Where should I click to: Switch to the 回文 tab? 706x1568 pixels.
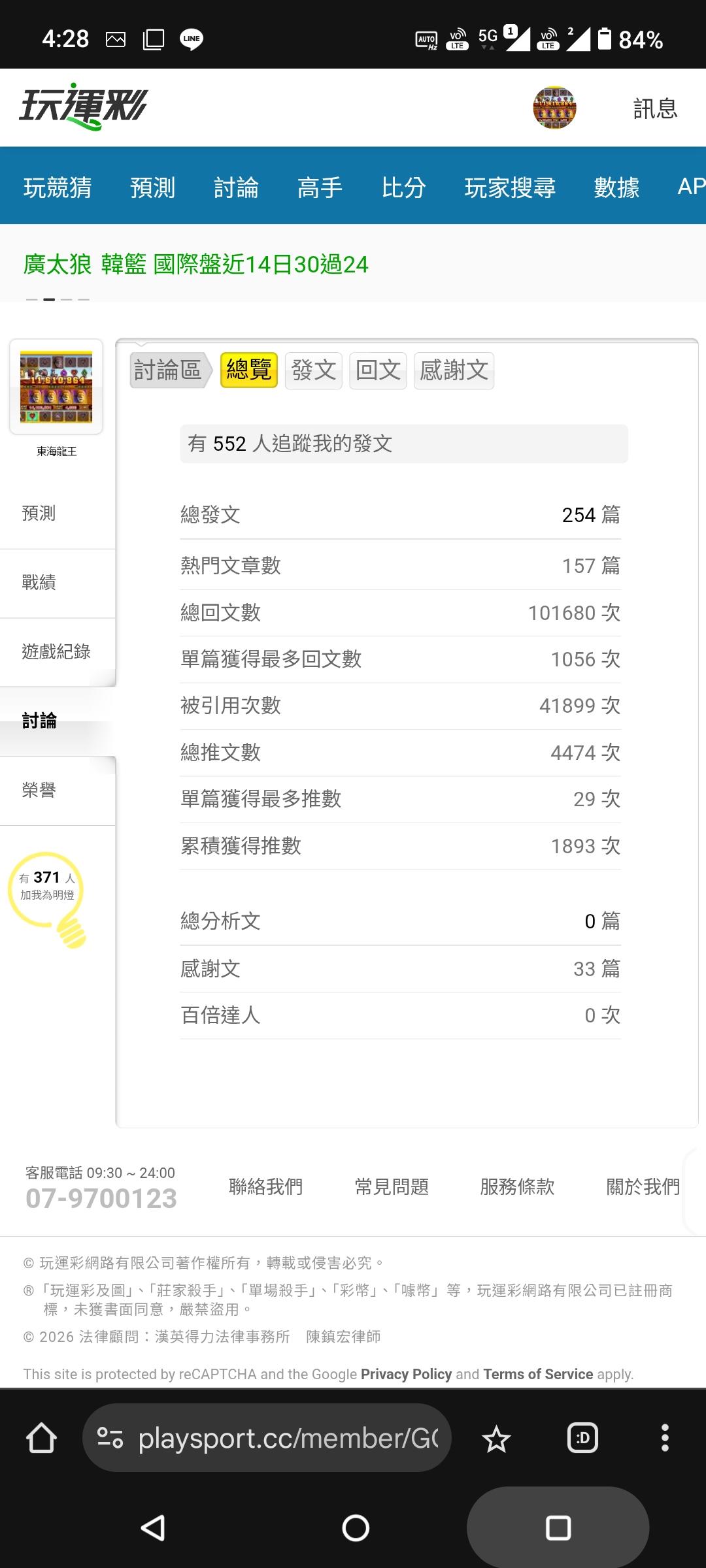point(378,370)
